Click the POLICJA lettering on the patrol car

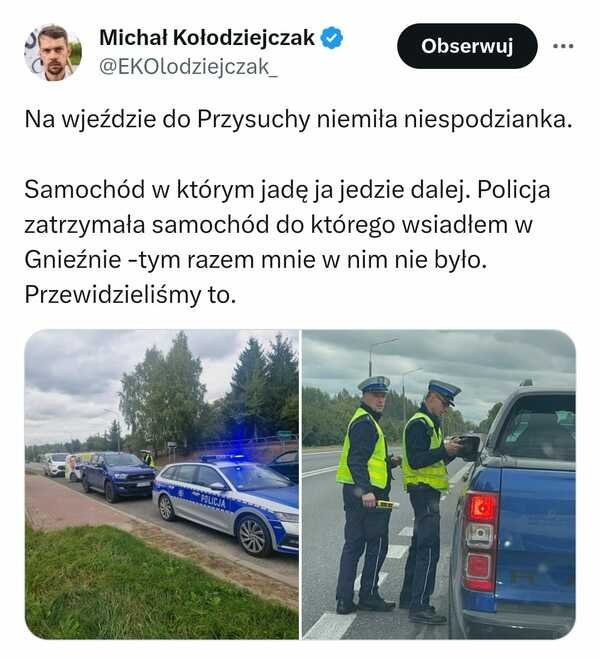coord(213,501)
